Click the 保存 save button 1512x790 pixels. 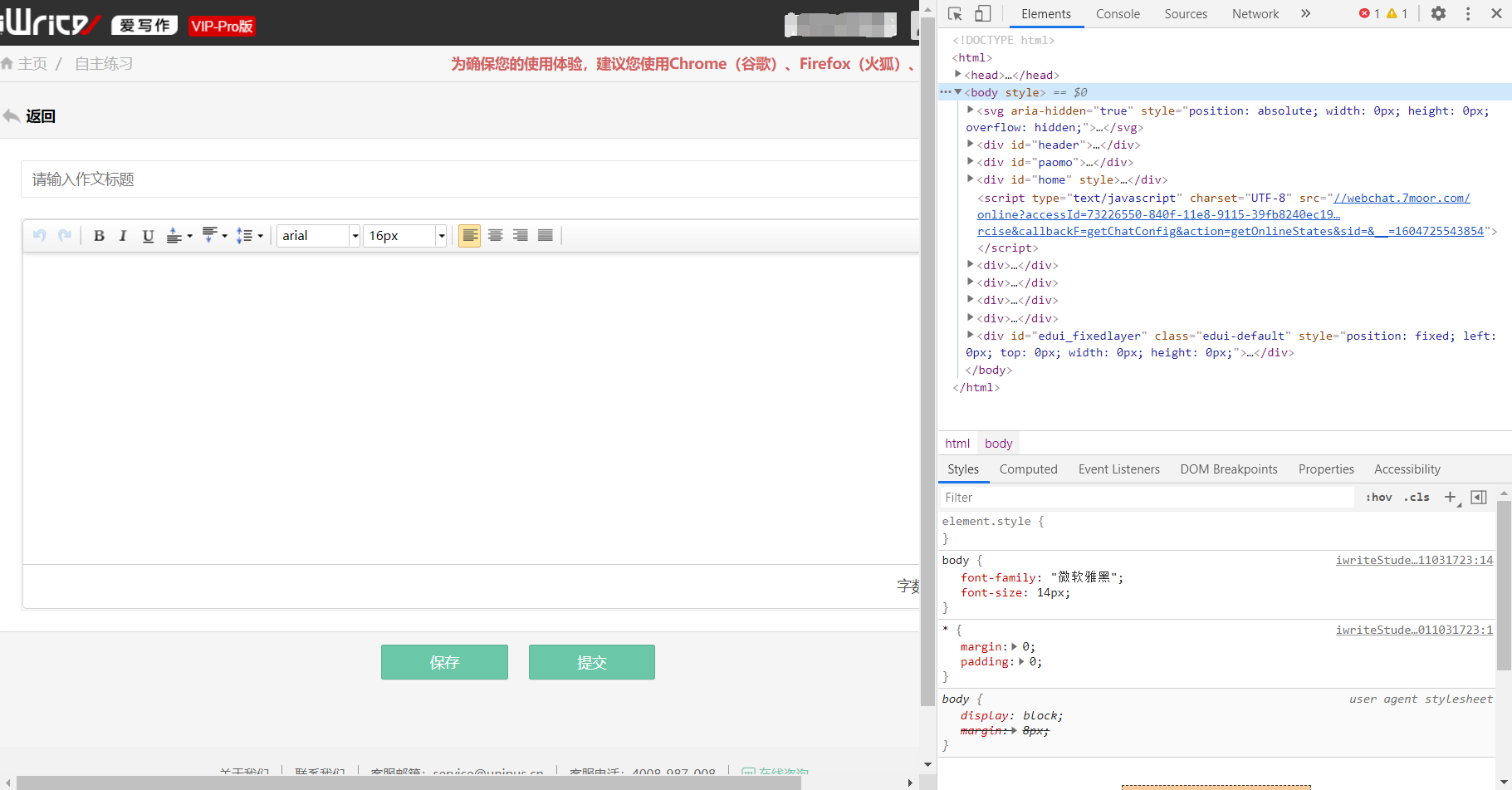point(444,662)
